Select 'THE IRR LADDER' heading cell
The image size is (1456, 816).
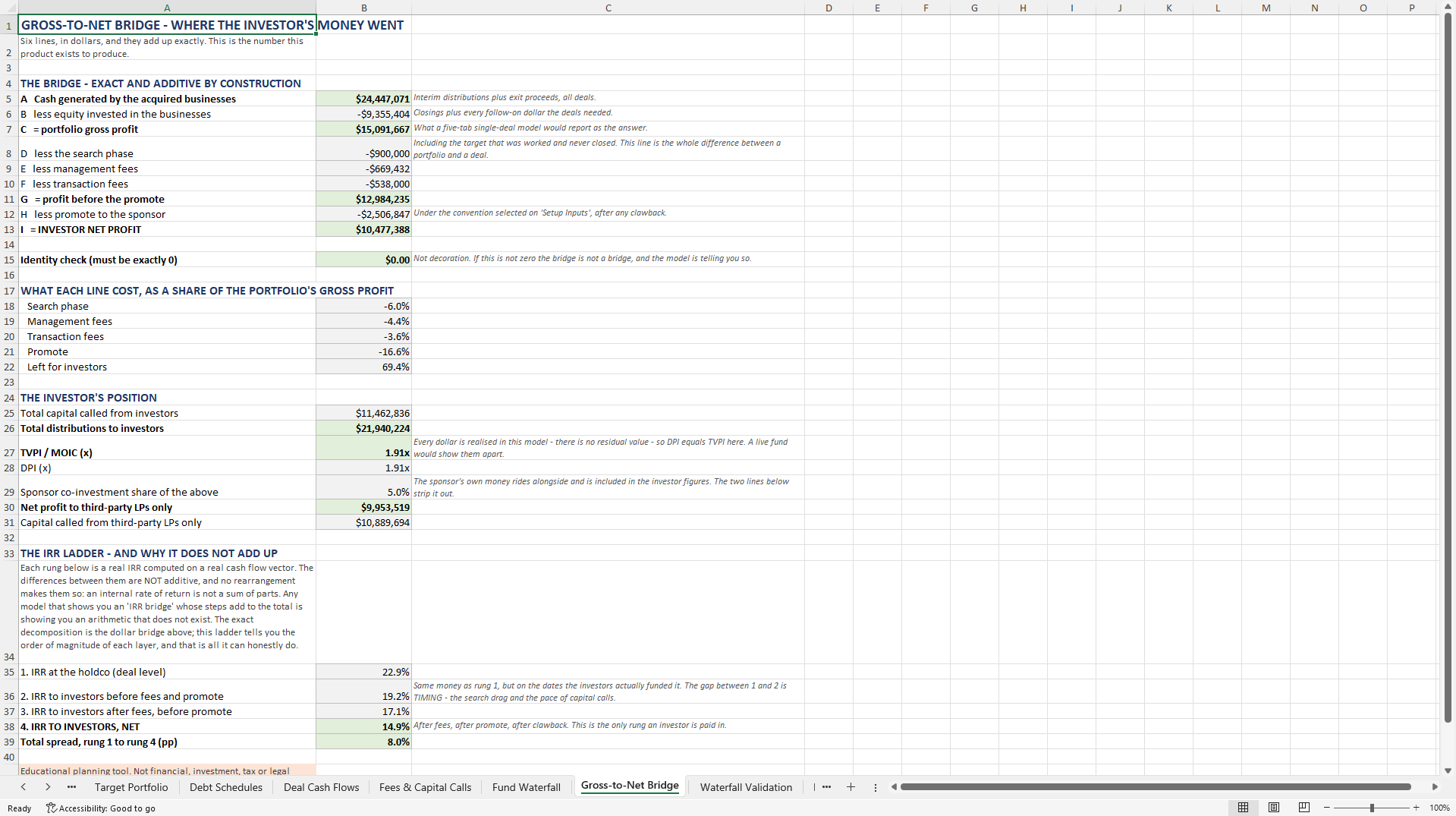click(x=167, y=553)
